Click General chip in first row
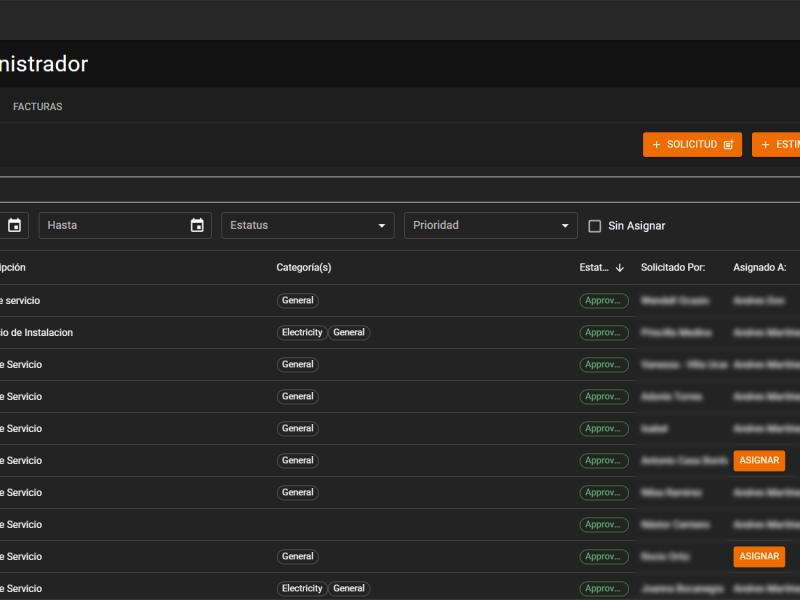800x600 pixels. pos(298,301)
